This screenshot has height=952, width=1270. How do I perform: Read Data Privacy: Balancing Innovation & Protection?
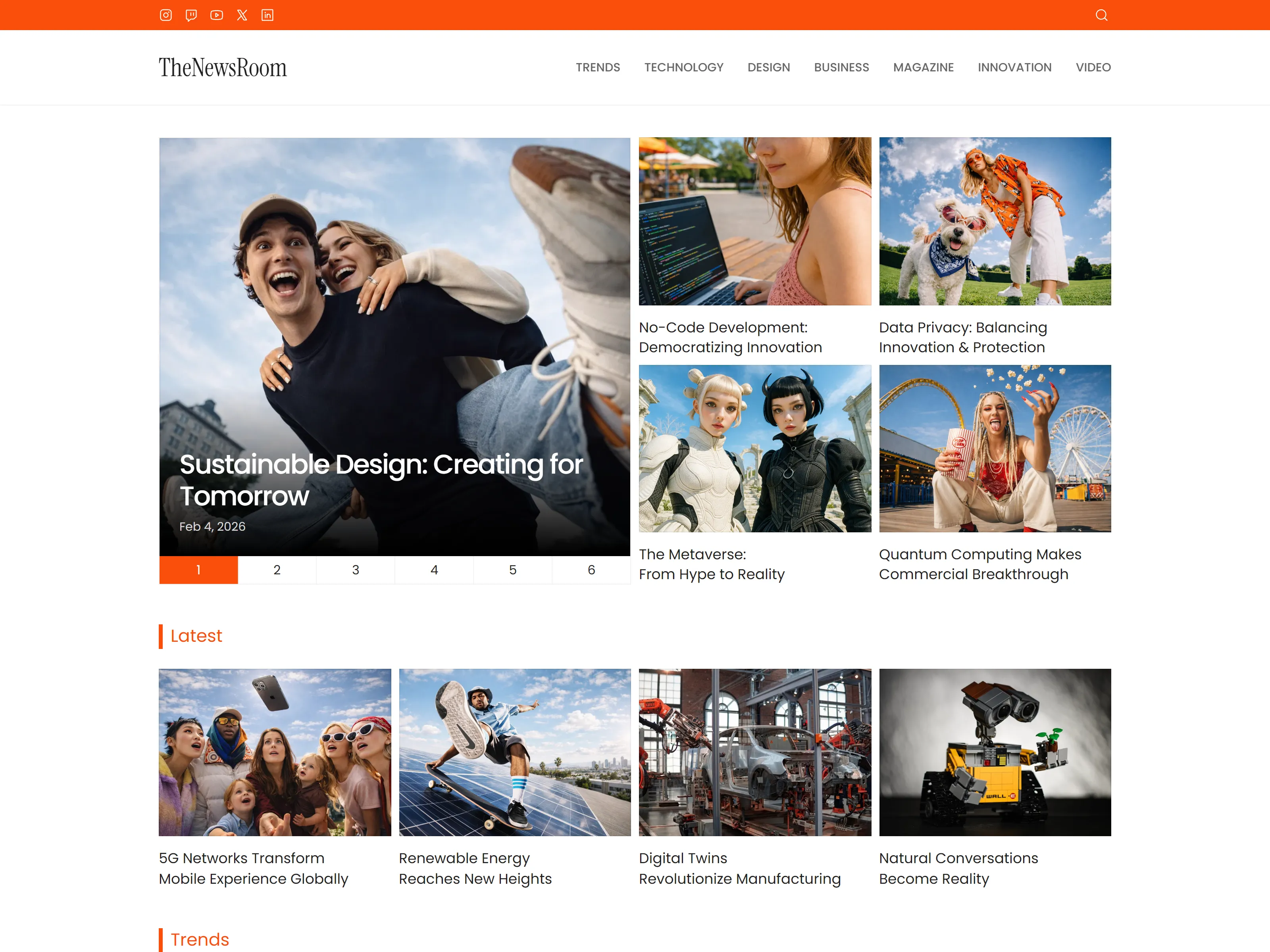[963, 338]
